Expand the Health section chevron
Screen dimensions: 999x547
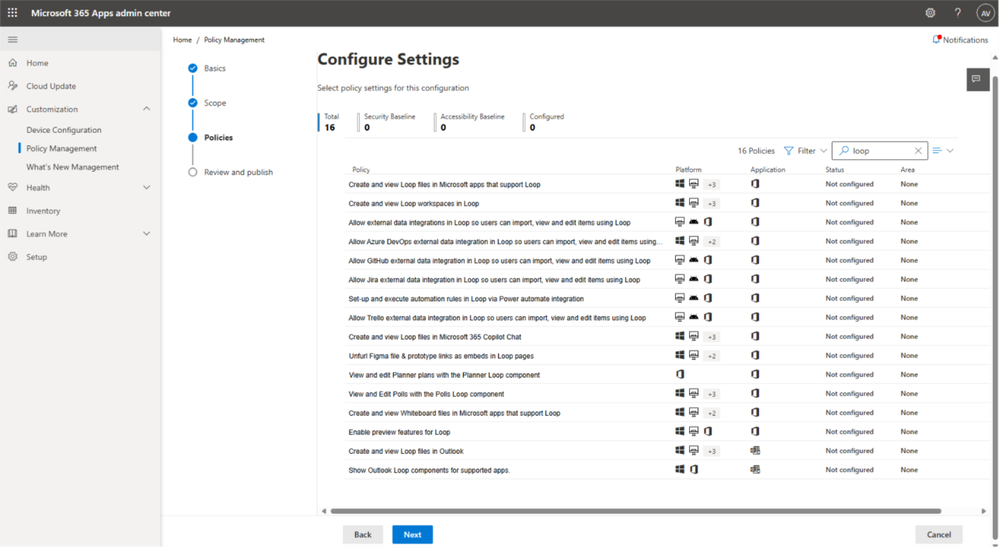(147, 188)
